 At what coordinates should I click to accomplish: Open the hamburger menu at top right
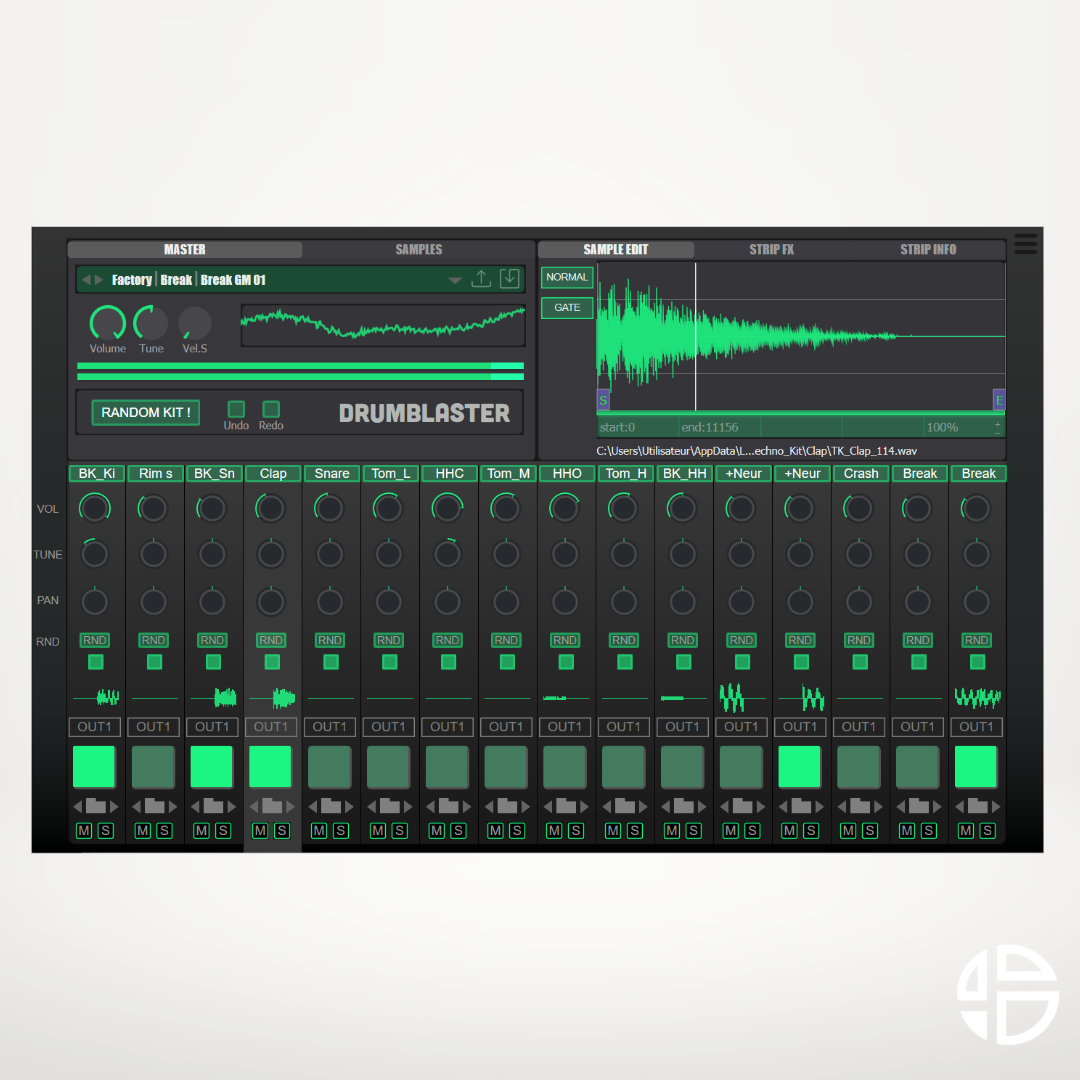click(x=1024, y=243)
